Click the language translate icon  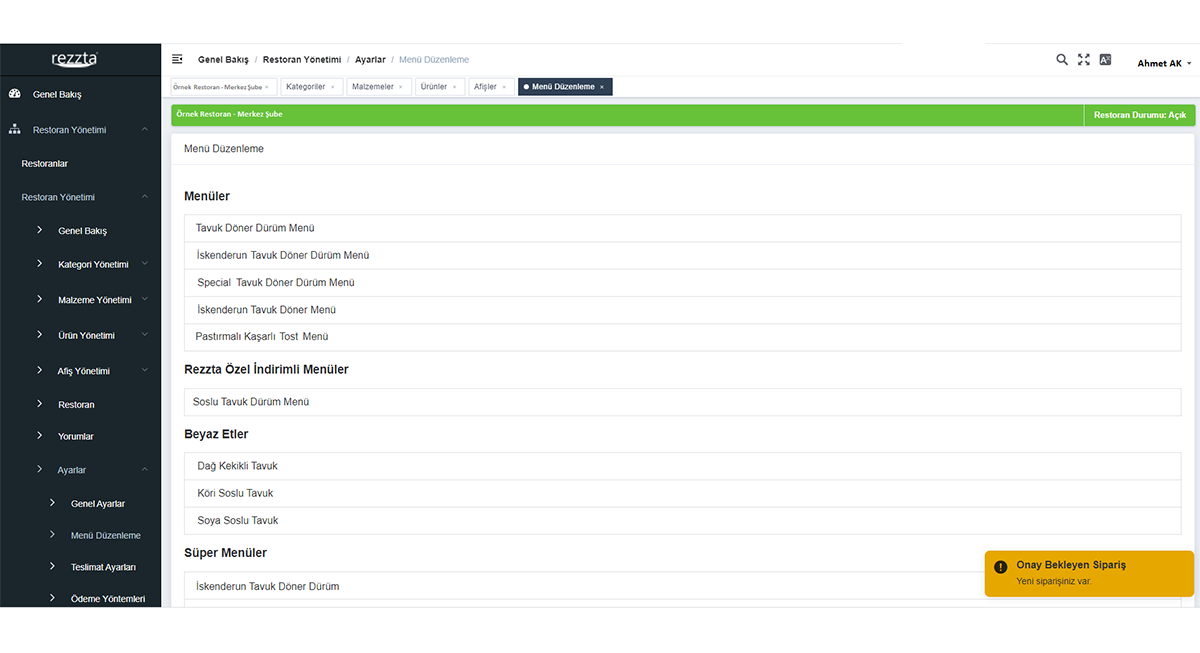[x=1105, y=60]
